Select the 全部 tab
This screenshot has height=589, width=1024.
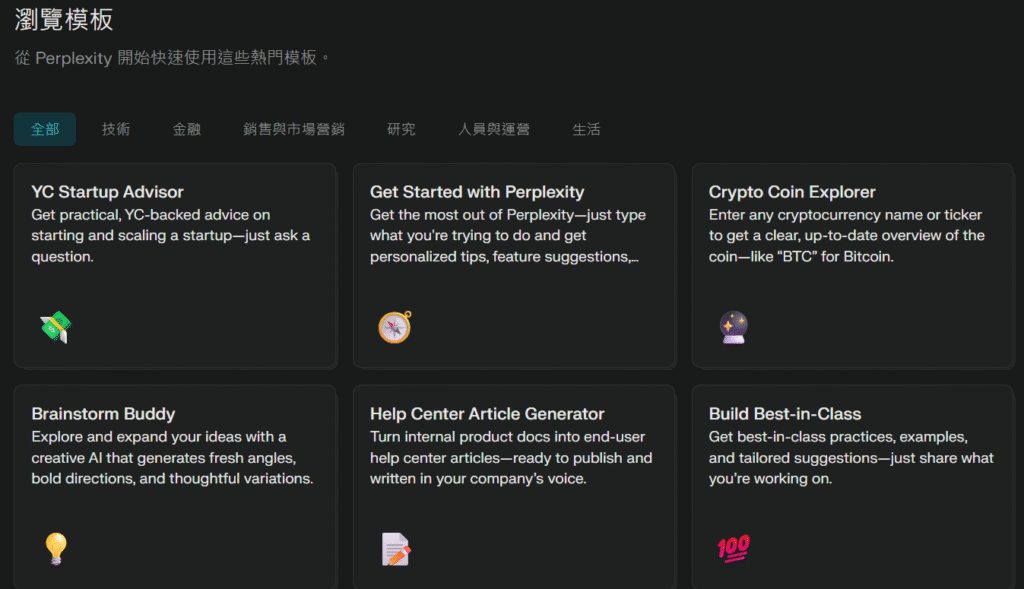[x=45, y=129]
